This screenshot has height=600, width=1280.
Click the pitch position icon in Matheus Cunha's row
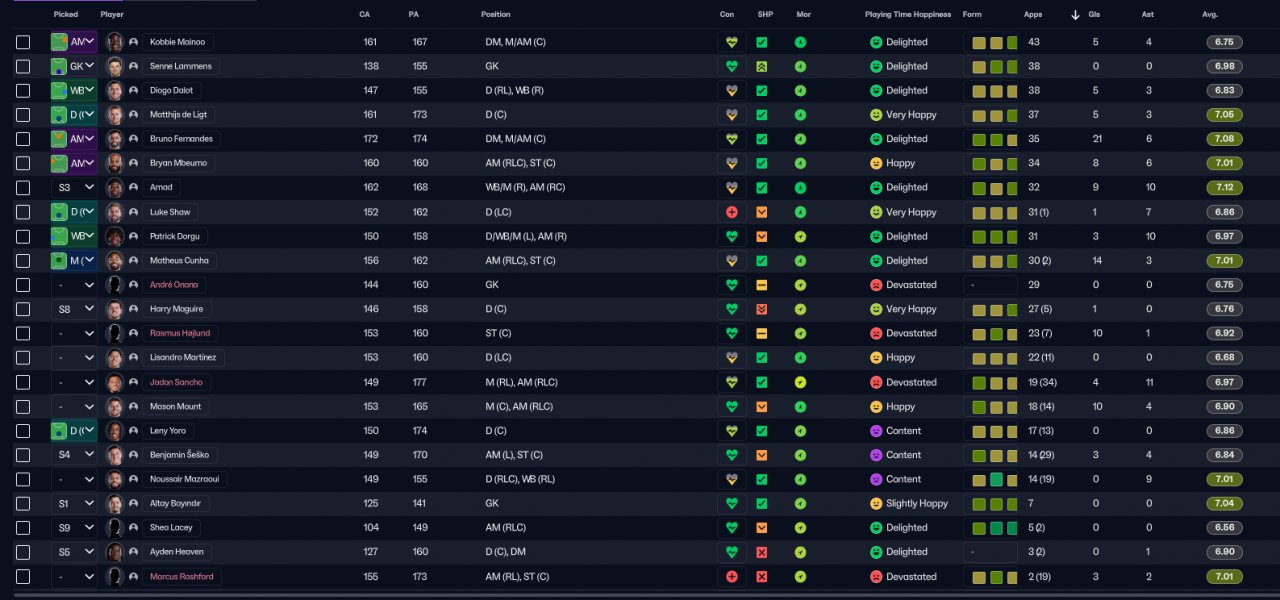point(59,260)
